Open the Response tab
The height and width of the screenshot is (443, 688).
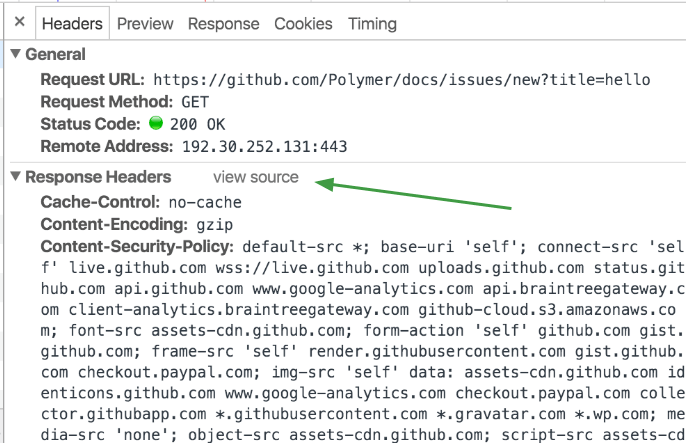click(223, 23)
